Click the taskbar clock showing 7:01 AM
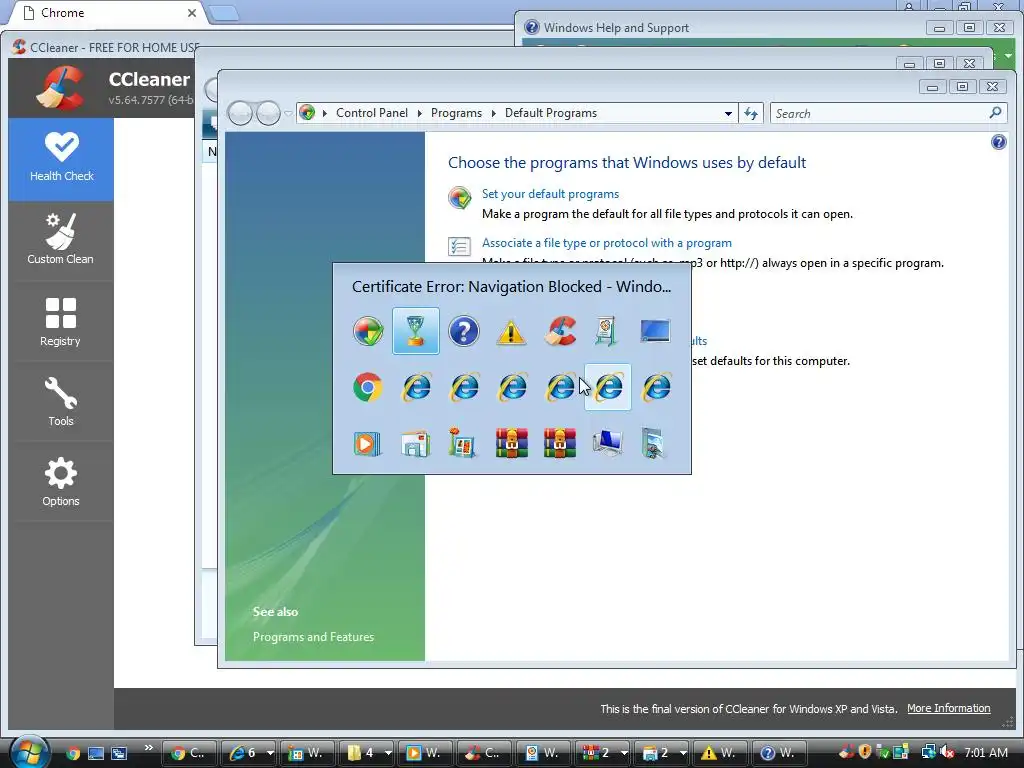 point(985,752)
